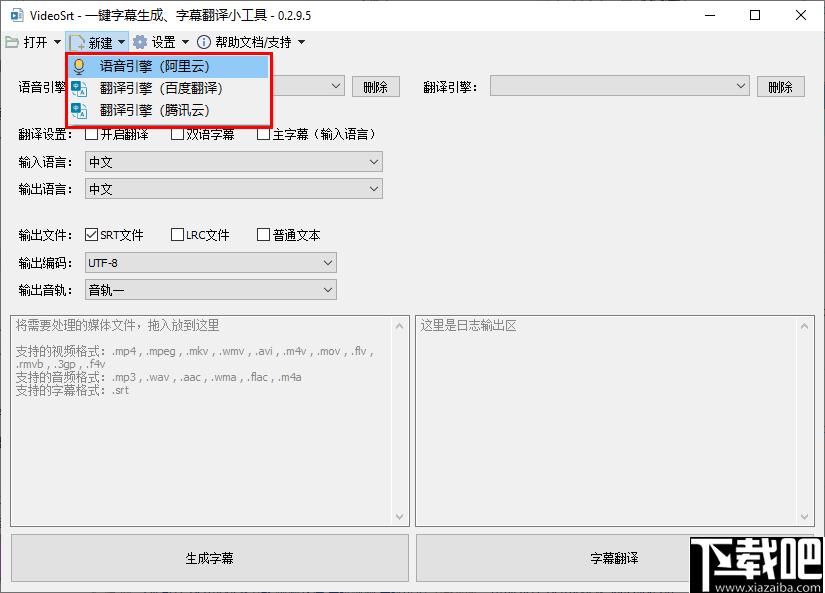Open the 打开 menu
The image size is (825, 593).
(34, 42)
